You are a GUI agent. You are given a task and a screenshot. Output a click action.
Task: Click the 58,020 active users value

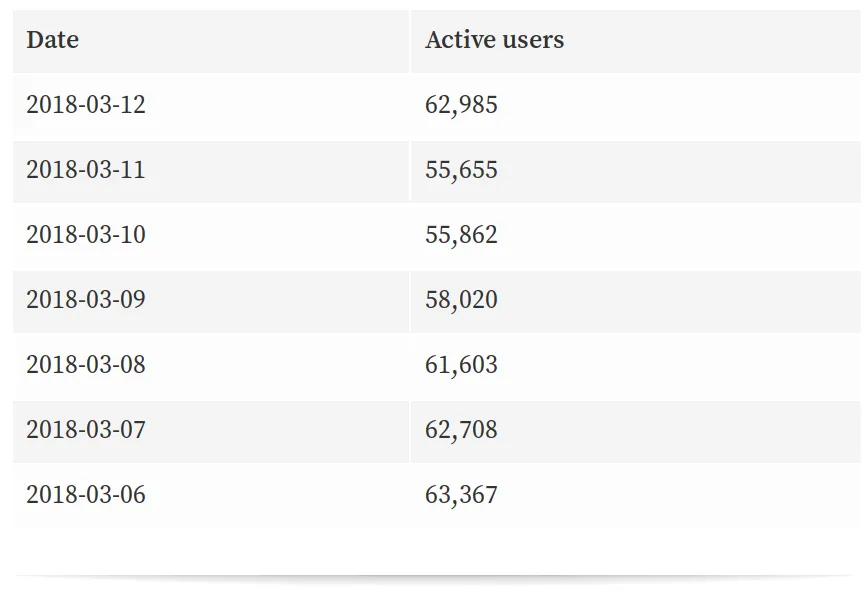461,300
